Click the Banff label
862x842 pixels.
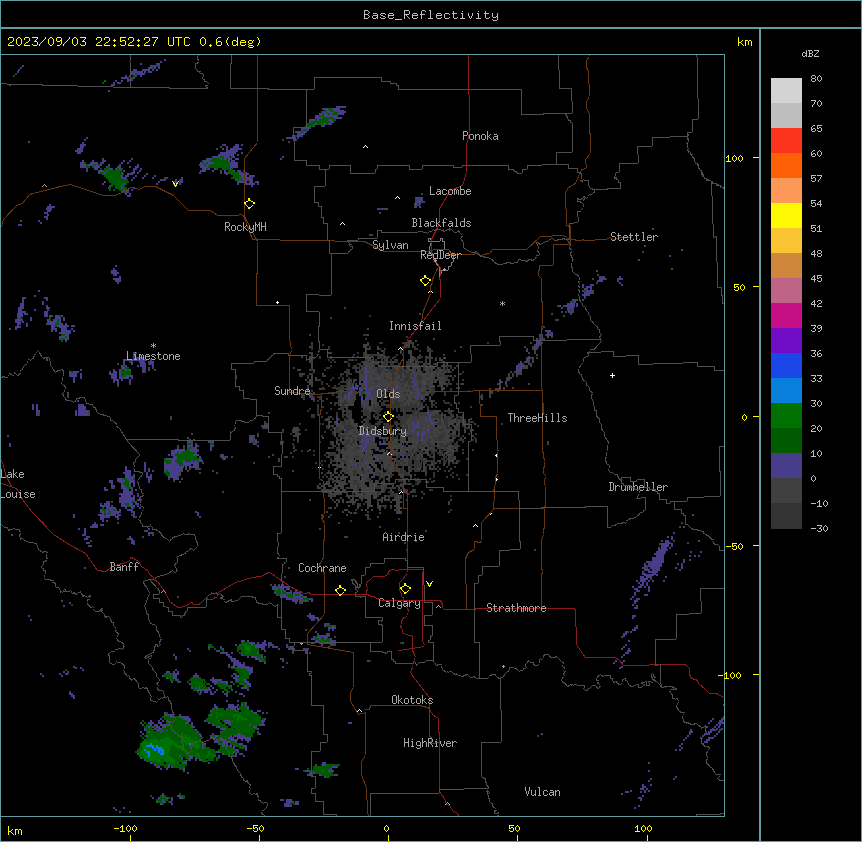[124, 567]
